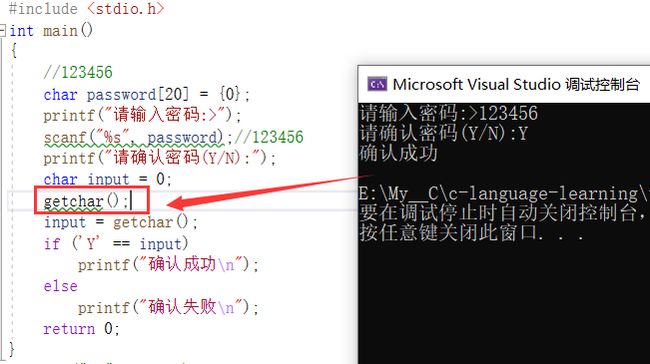The height and width of the screenshot is (364, 650).
Task: Click the printf "请确认密码(Y/N):" line
Action: click(160, 158)
